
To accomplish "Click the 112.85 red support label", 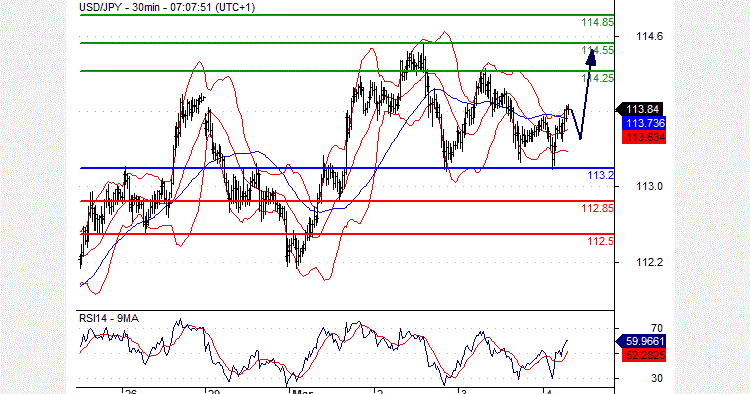I will tap(597, 208).
